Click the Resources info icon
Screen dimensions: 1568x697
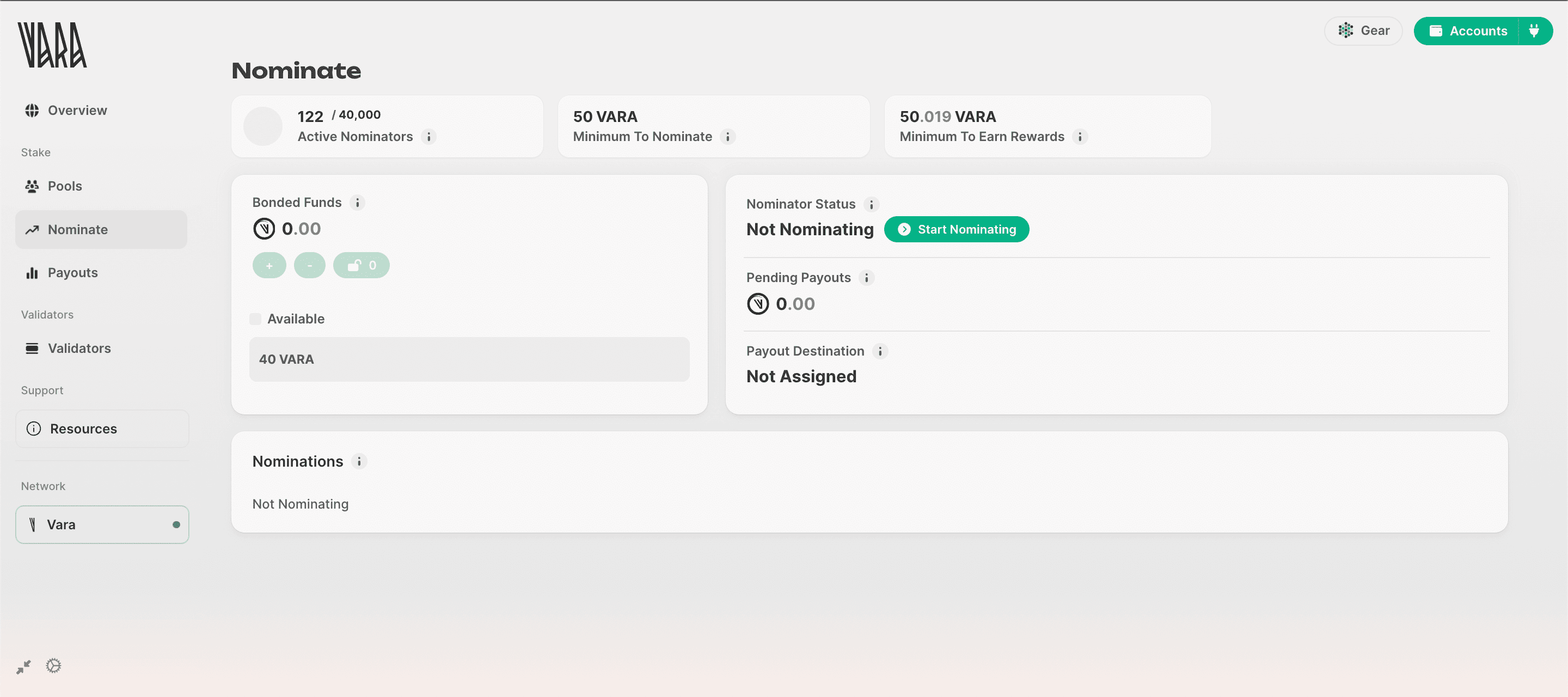(33, 429)
